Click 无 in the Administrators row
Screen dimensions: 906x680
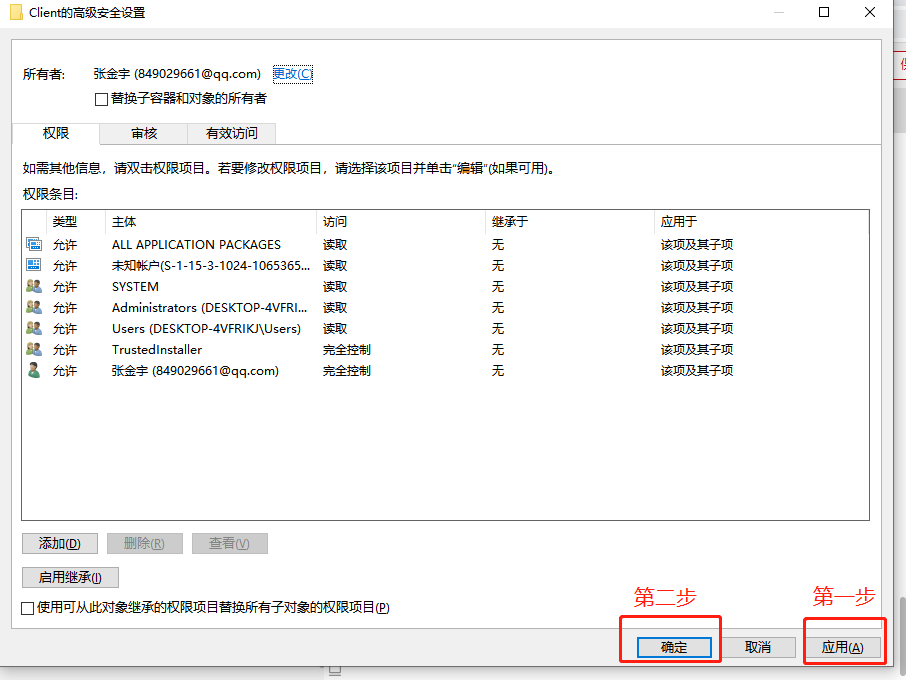tap(497, 307)
